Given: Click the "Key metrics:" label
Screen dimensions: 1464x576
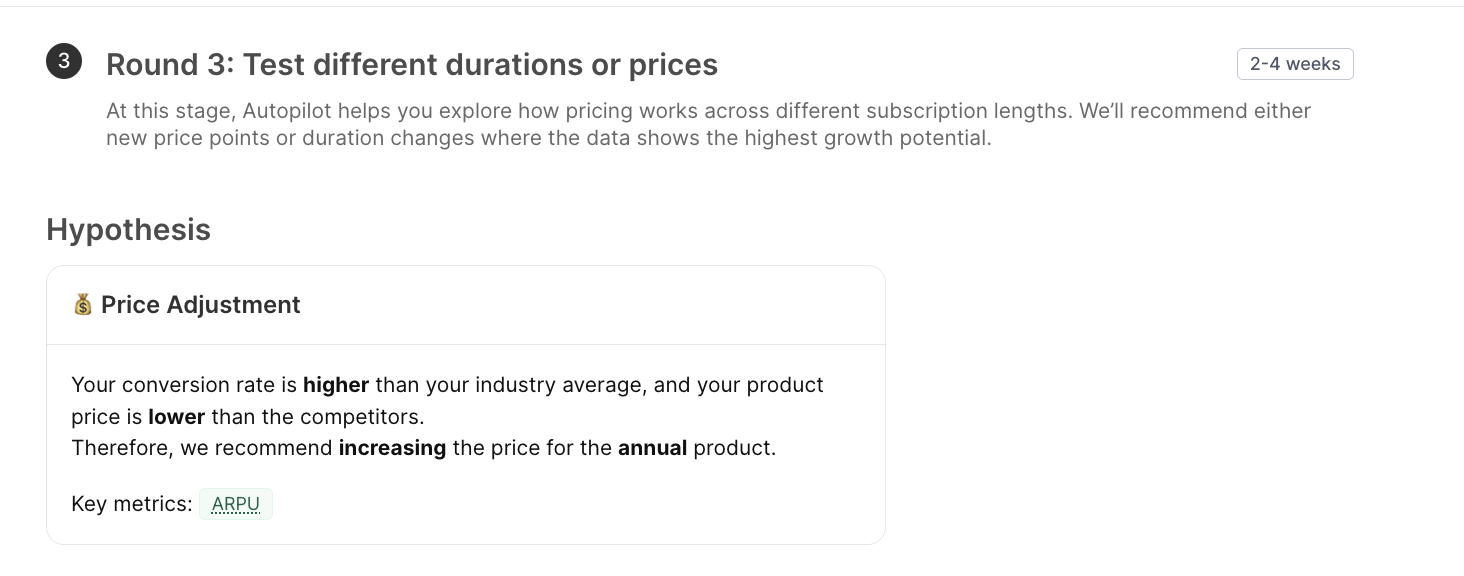Looking at the screenshot, I should [x=132, y=504].
